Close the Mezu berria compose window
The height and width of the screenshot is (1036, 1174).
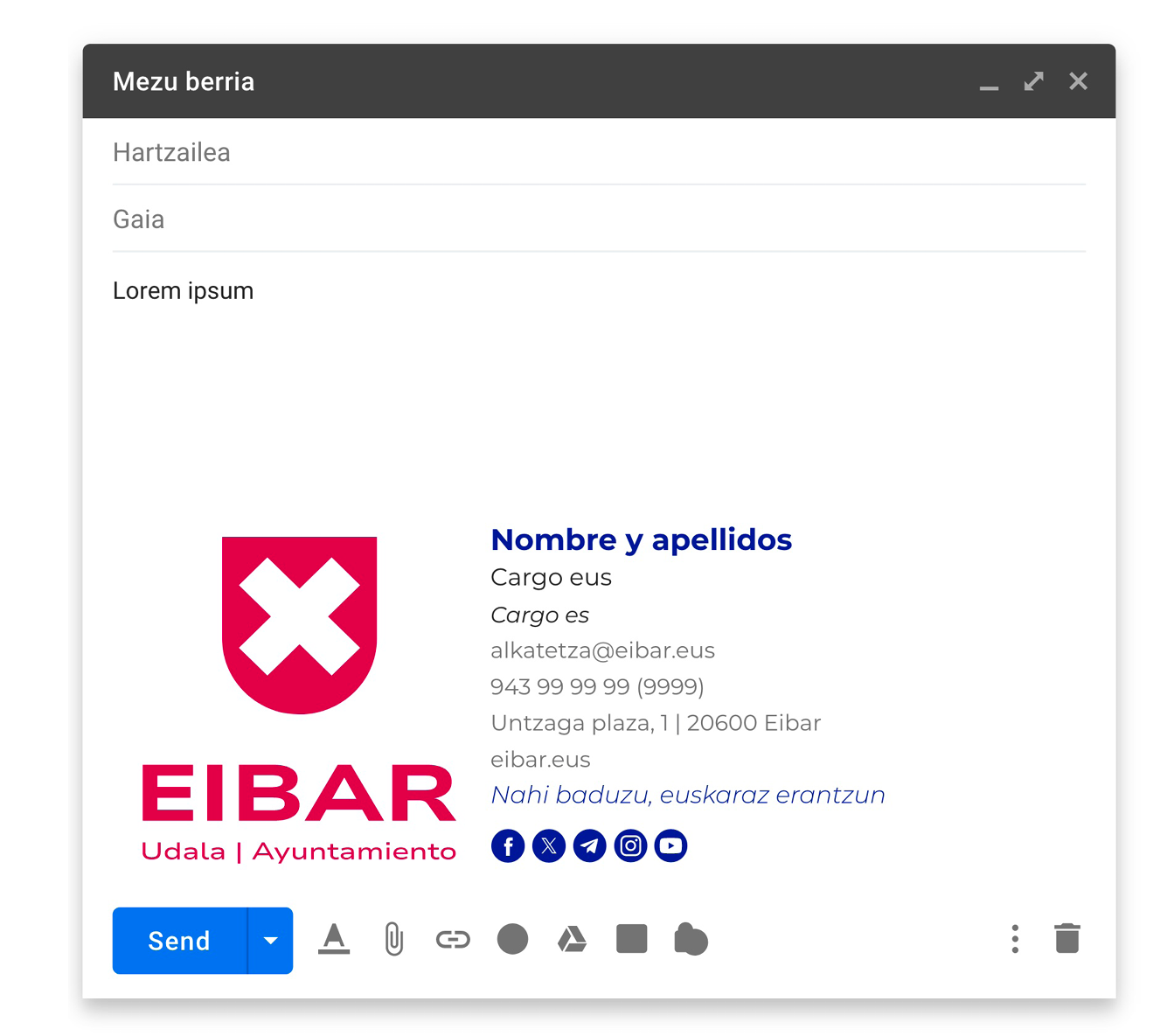1079,81
